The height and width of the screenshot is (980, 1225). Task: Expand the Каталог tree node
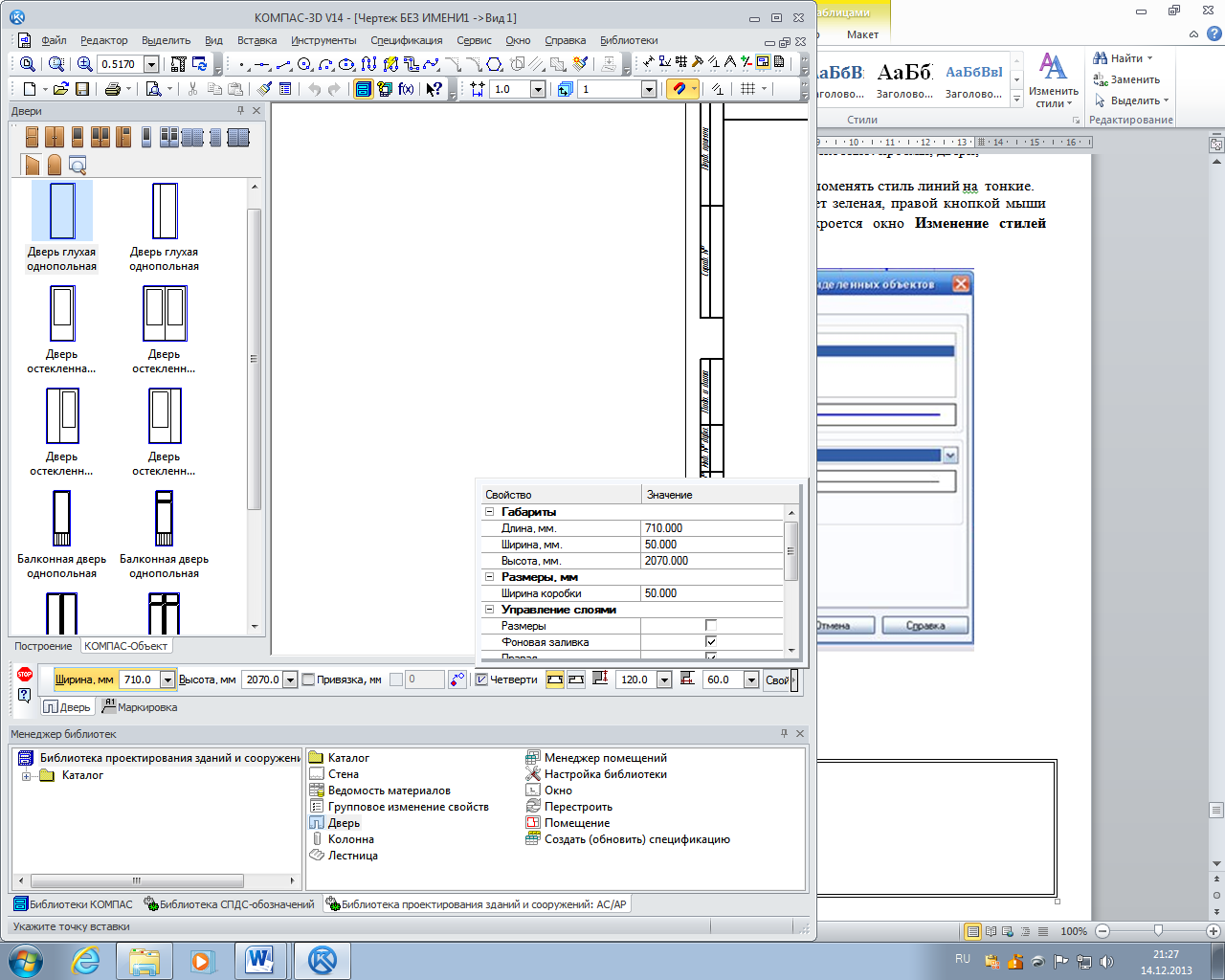coord(27,776)
